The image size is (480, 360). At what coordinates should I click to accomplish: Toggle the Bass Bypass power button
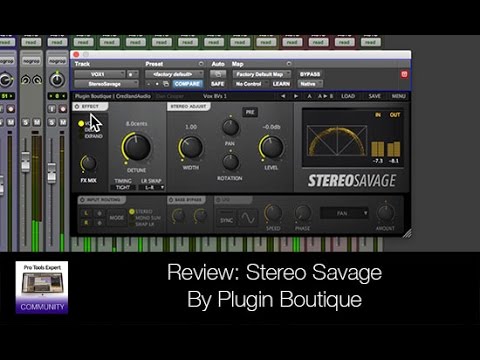(x=171, y=200)
